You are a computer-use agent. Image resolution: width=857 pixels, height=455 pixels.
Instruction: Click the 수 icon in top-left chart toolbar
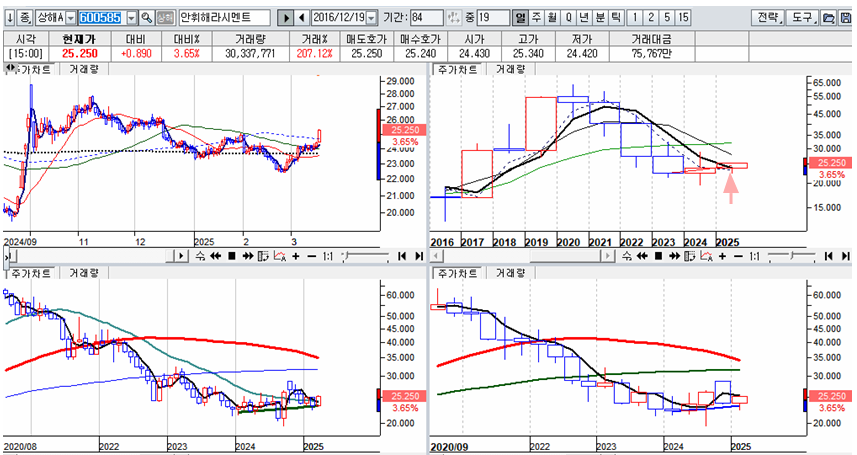200,256
